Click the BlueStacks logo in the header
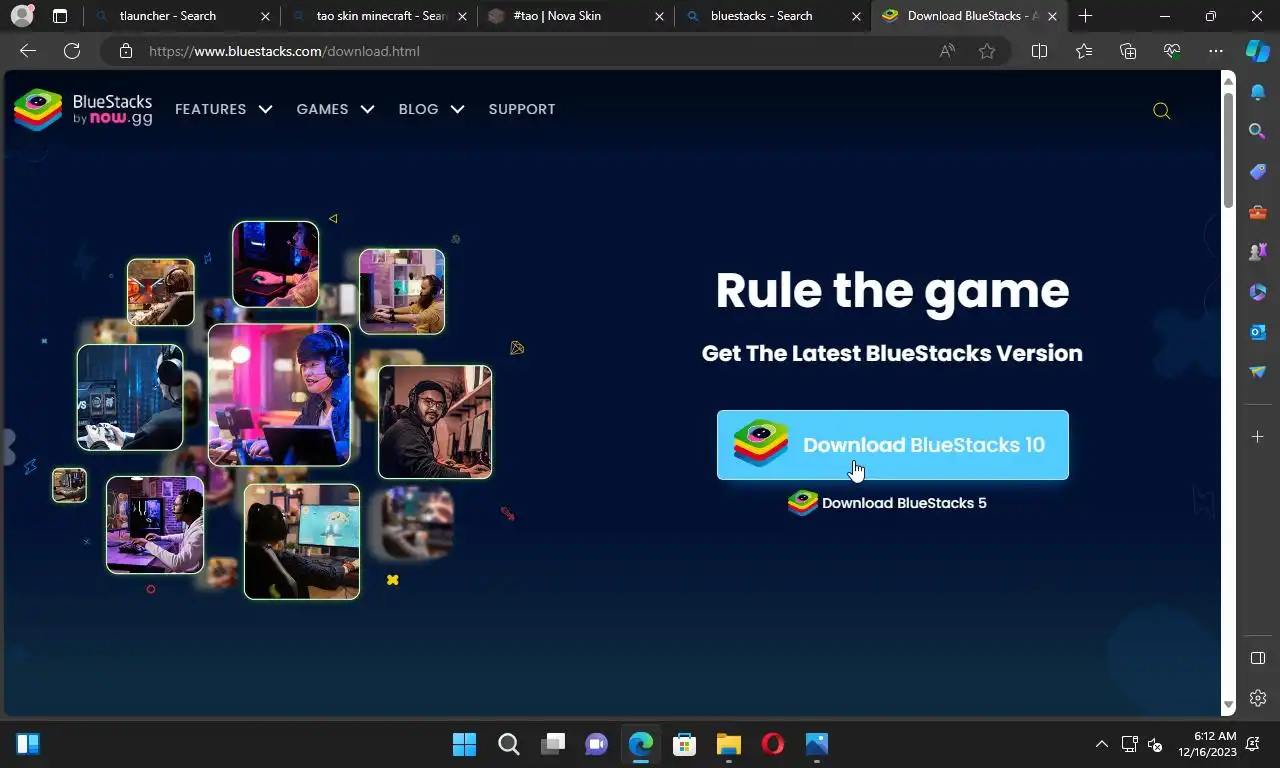The image size is (1280, 768). point(83,109)
